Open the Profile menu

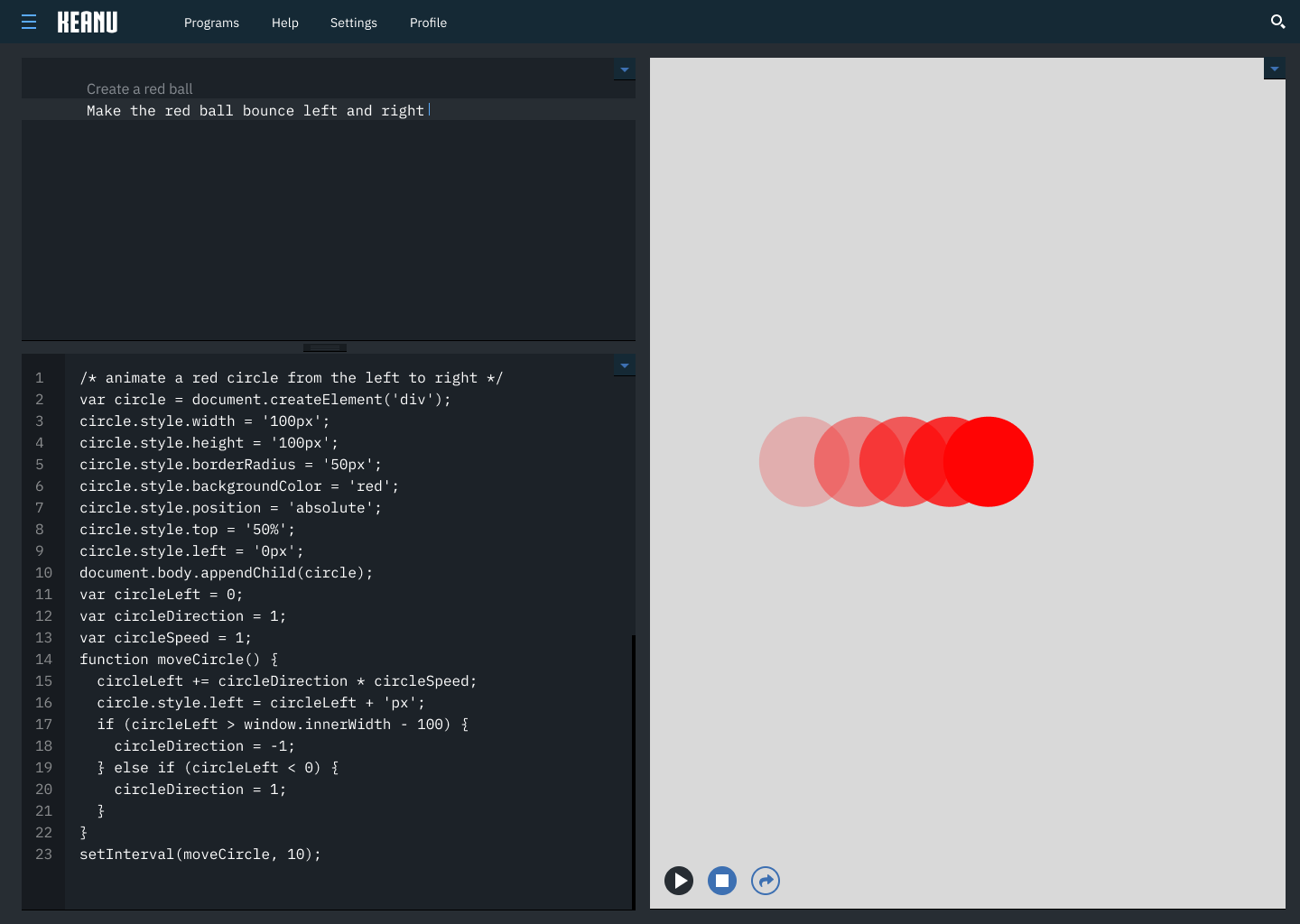(428, 23)
